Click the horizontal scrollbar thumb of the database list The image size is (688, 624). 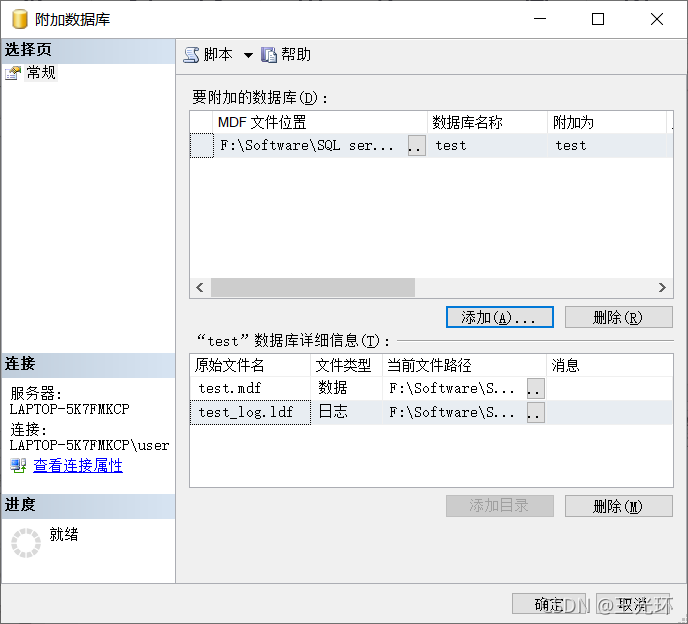click(313, 287)
